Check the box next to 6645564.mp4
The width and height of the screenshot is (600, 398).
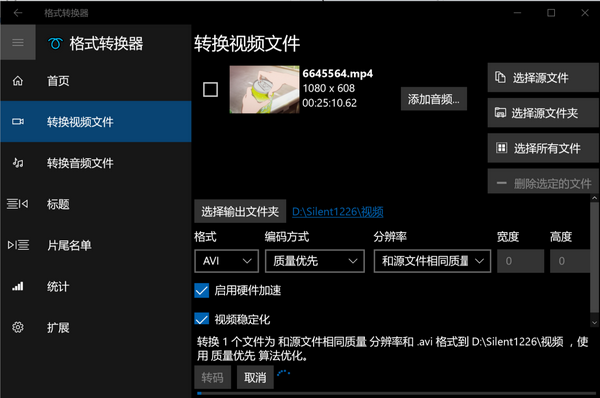[x=210, y=90]
